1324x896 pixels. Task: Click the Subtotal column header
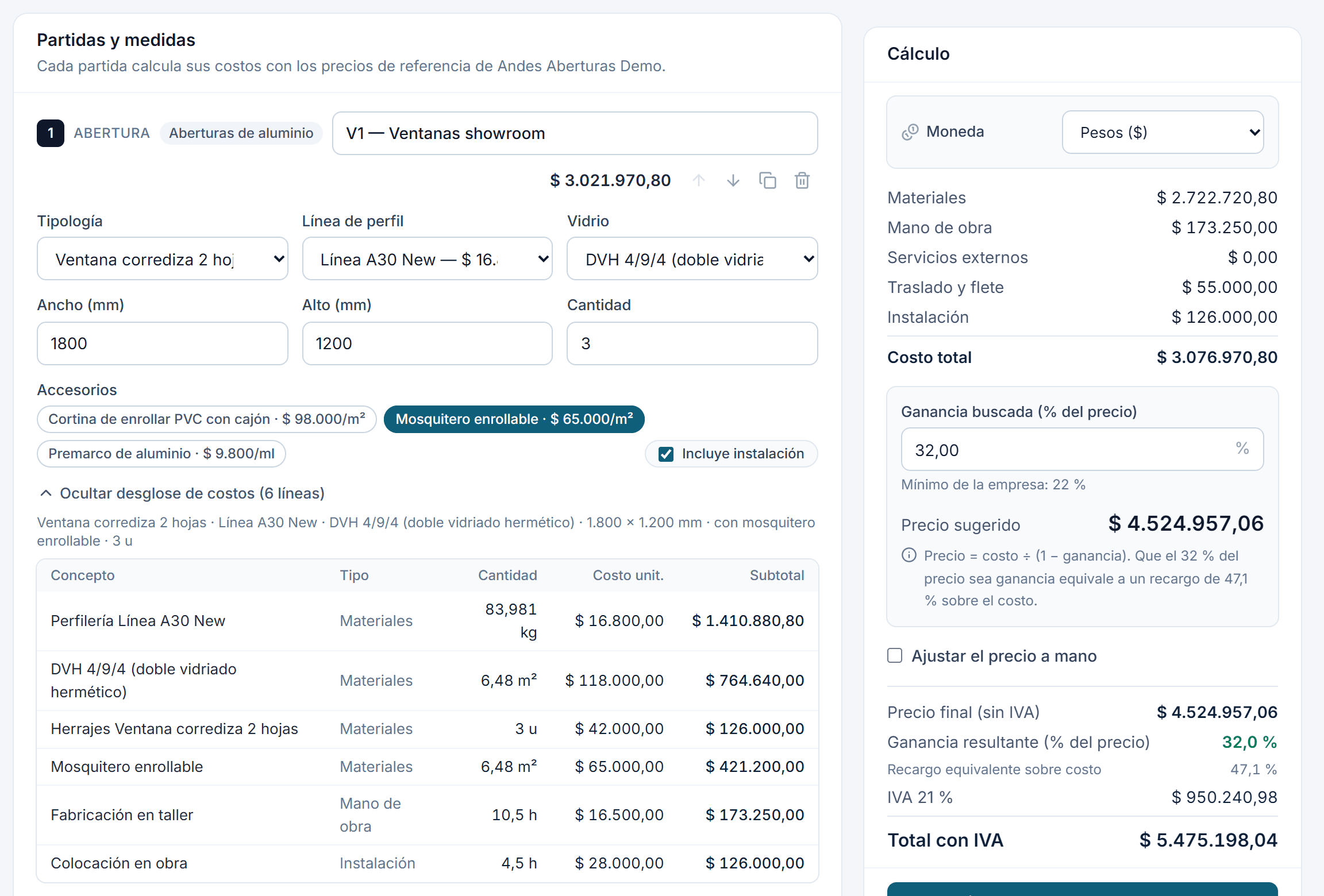click(777, 575)
